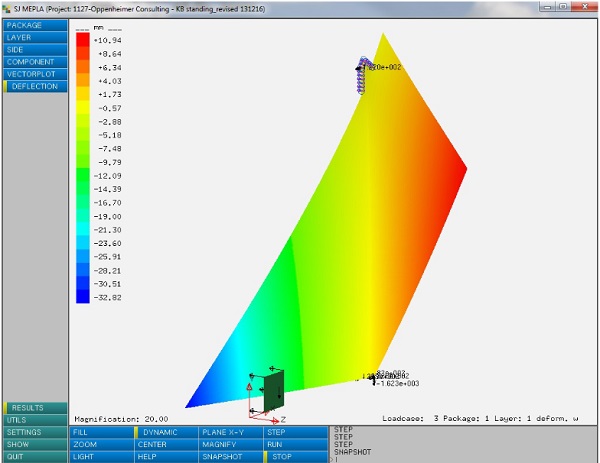600x463 pixels.
Task: Click the spring support icon at plate top
Action: (362, 76)
